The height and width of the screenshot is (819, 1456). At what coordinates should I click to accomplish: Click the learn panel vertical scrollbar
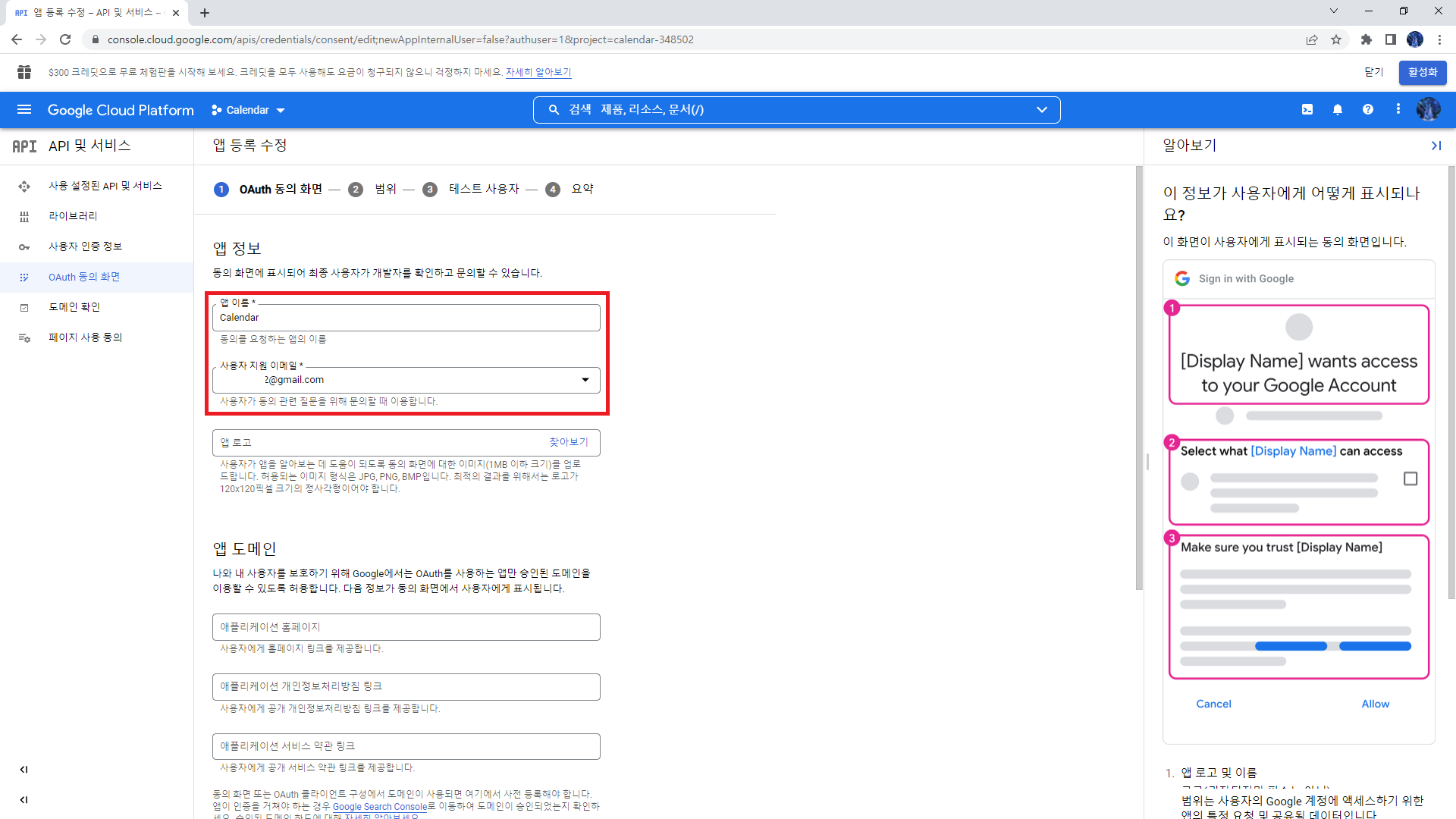(x=1451, y=383)
